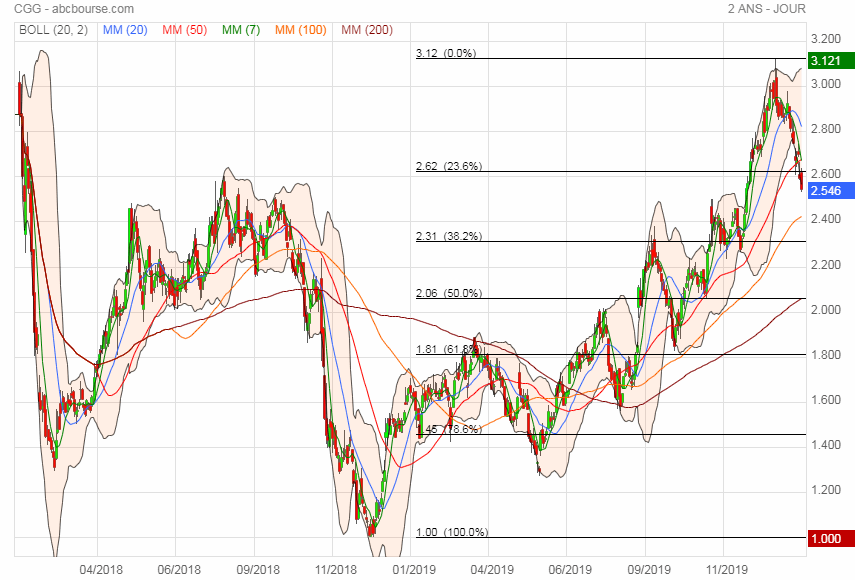The height and width of the screenshot is (580, 855).
Task: Click the 06/2018 date axis label
Action: pos(179,570)
